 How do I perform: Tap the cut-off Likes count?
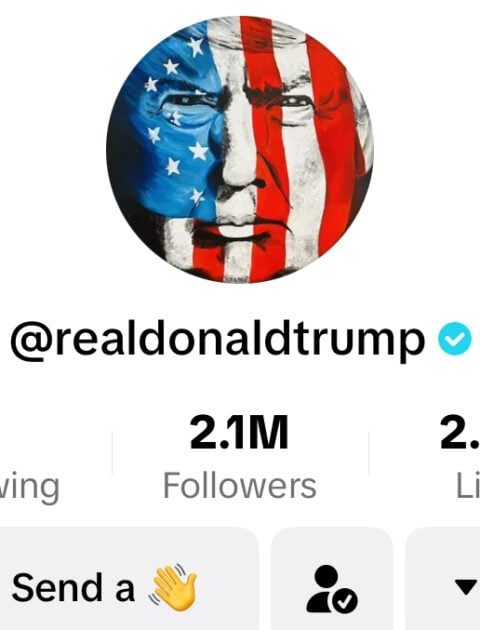[x=460, y=432]
